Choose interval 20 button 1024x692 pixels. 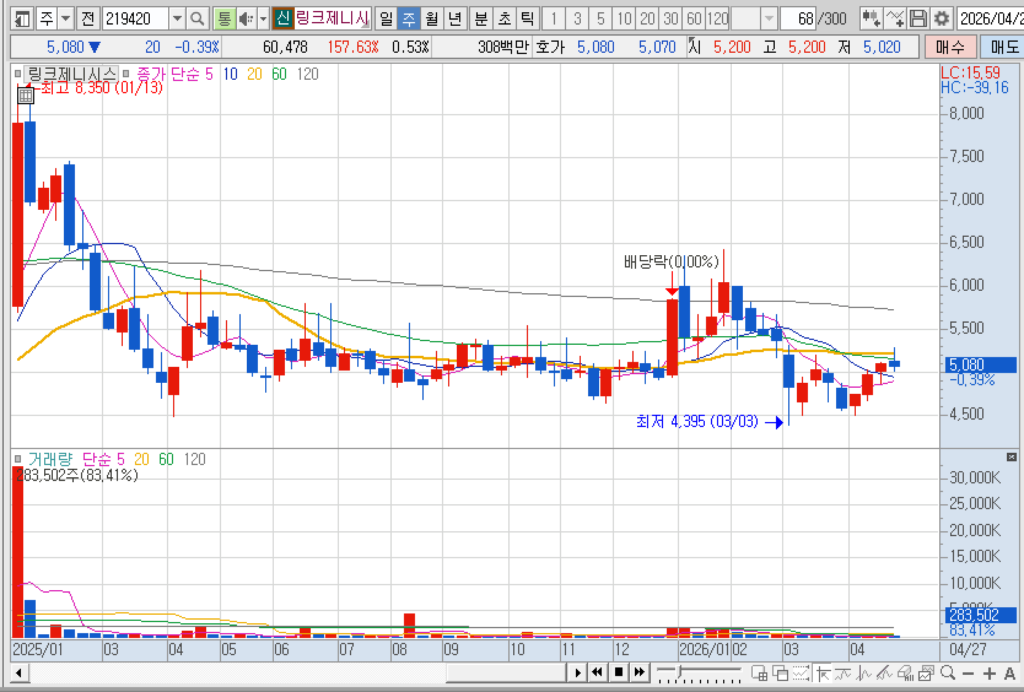tap(647, 18)
